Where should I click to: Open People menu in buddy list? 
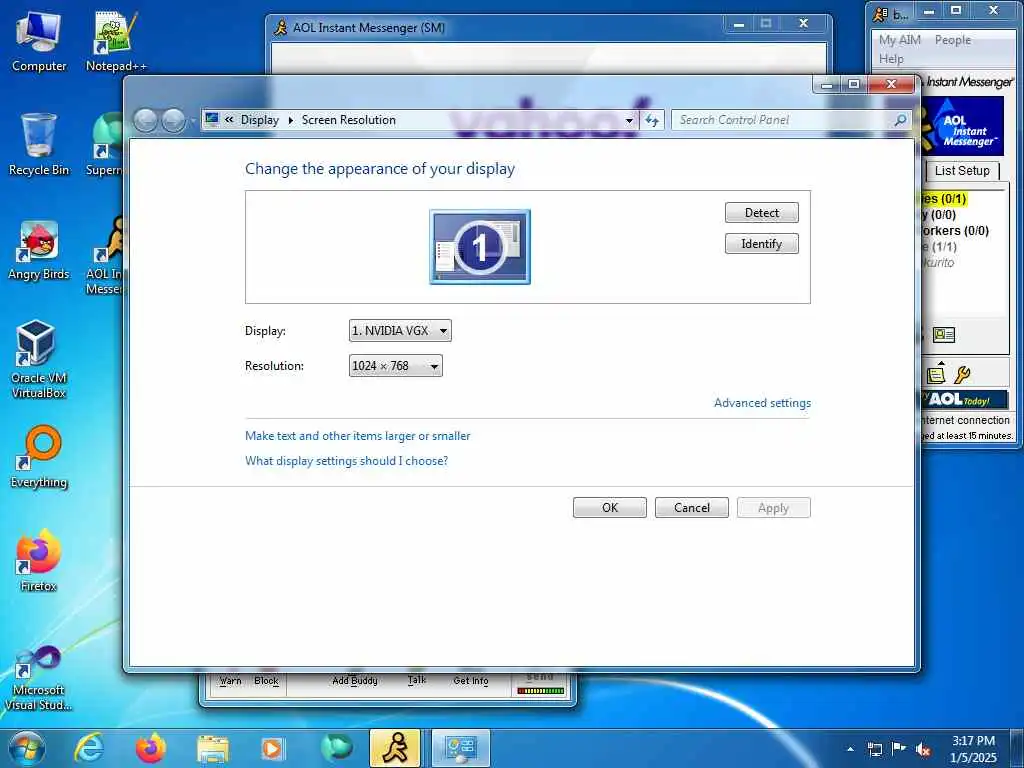click(952, 40)
